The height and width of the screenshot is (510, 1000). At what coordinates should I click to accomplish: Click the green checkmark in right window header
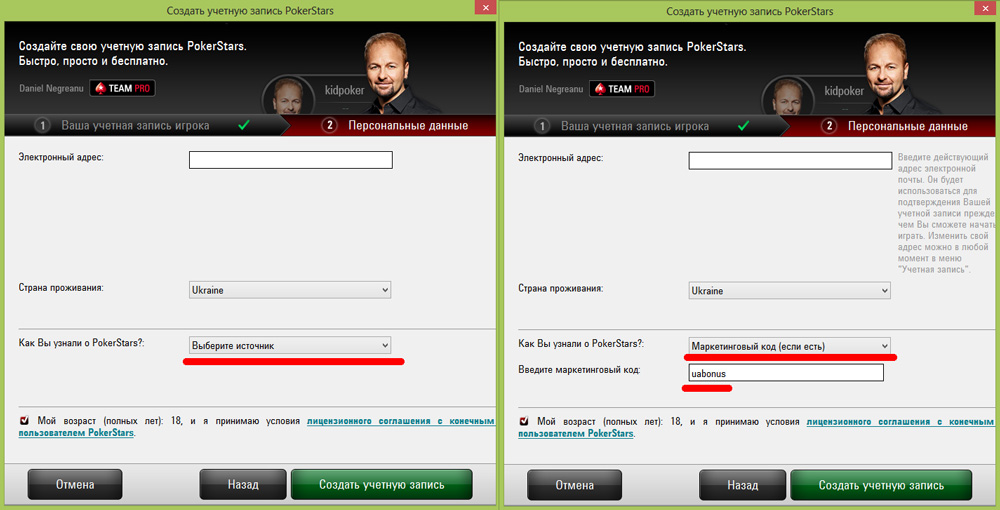tap(743, 126)
